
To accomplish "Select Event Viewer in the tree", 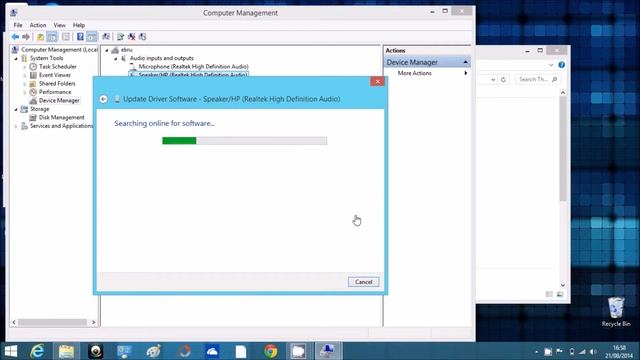I will (55, 75).
